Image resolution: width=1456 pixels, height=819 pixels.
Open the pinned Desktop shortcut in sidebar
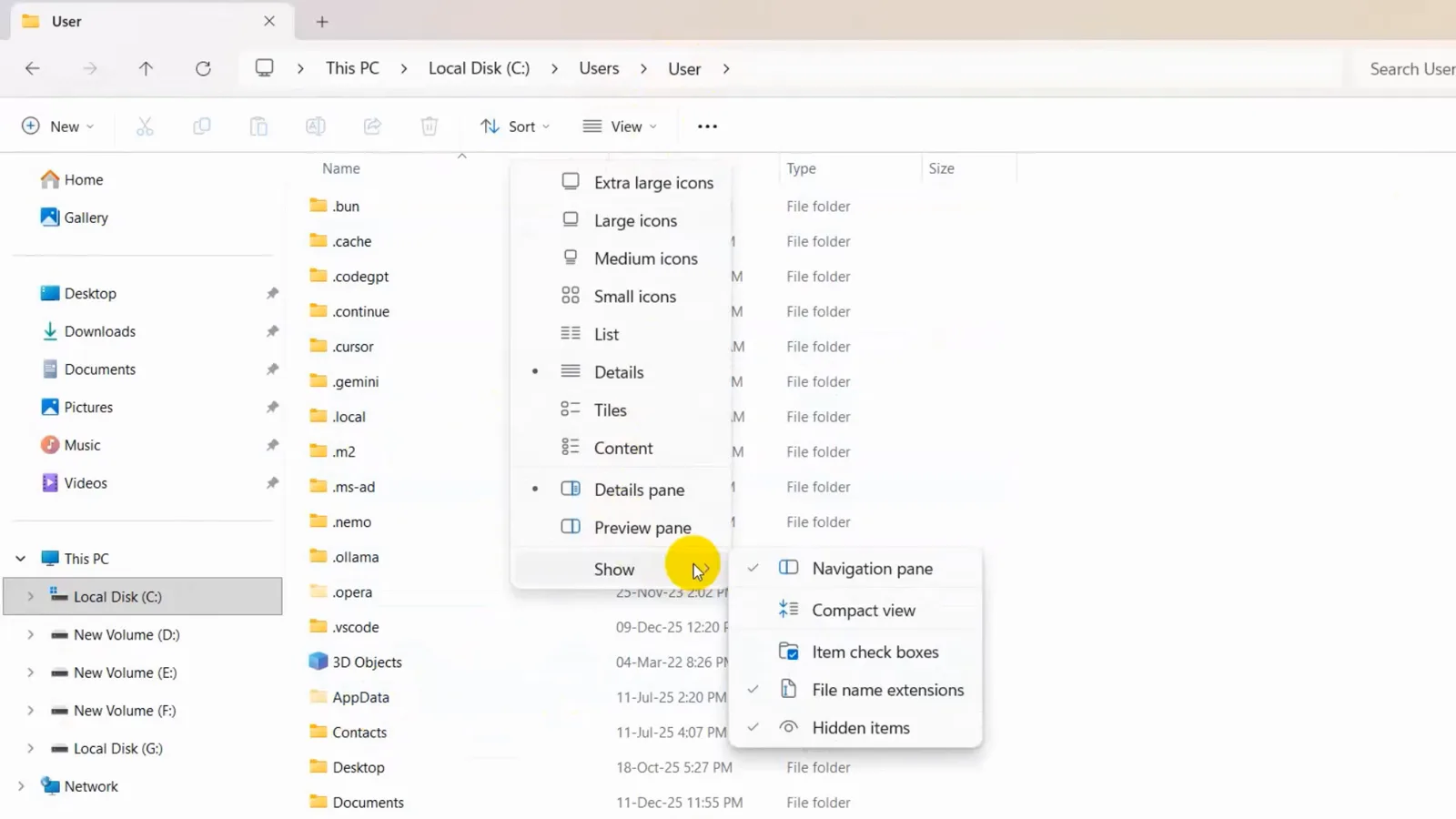pyautogui.click(x=78, y=294)
